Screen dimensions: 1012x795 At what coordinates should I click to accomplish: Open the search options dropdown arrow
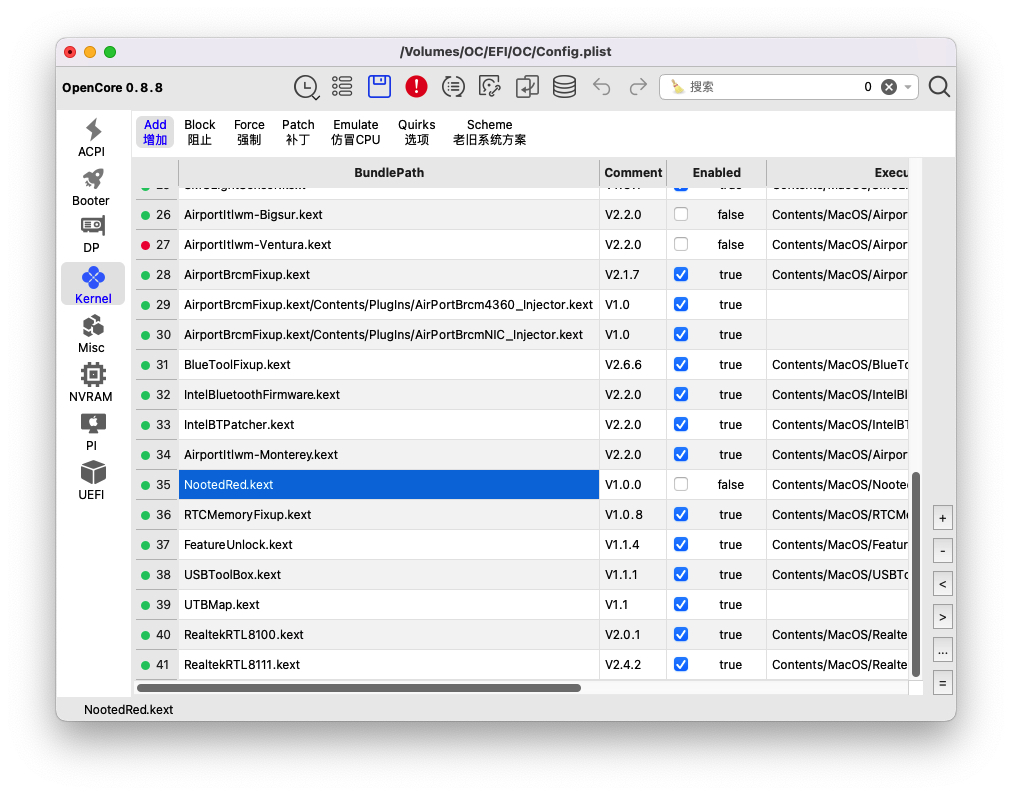908,86
